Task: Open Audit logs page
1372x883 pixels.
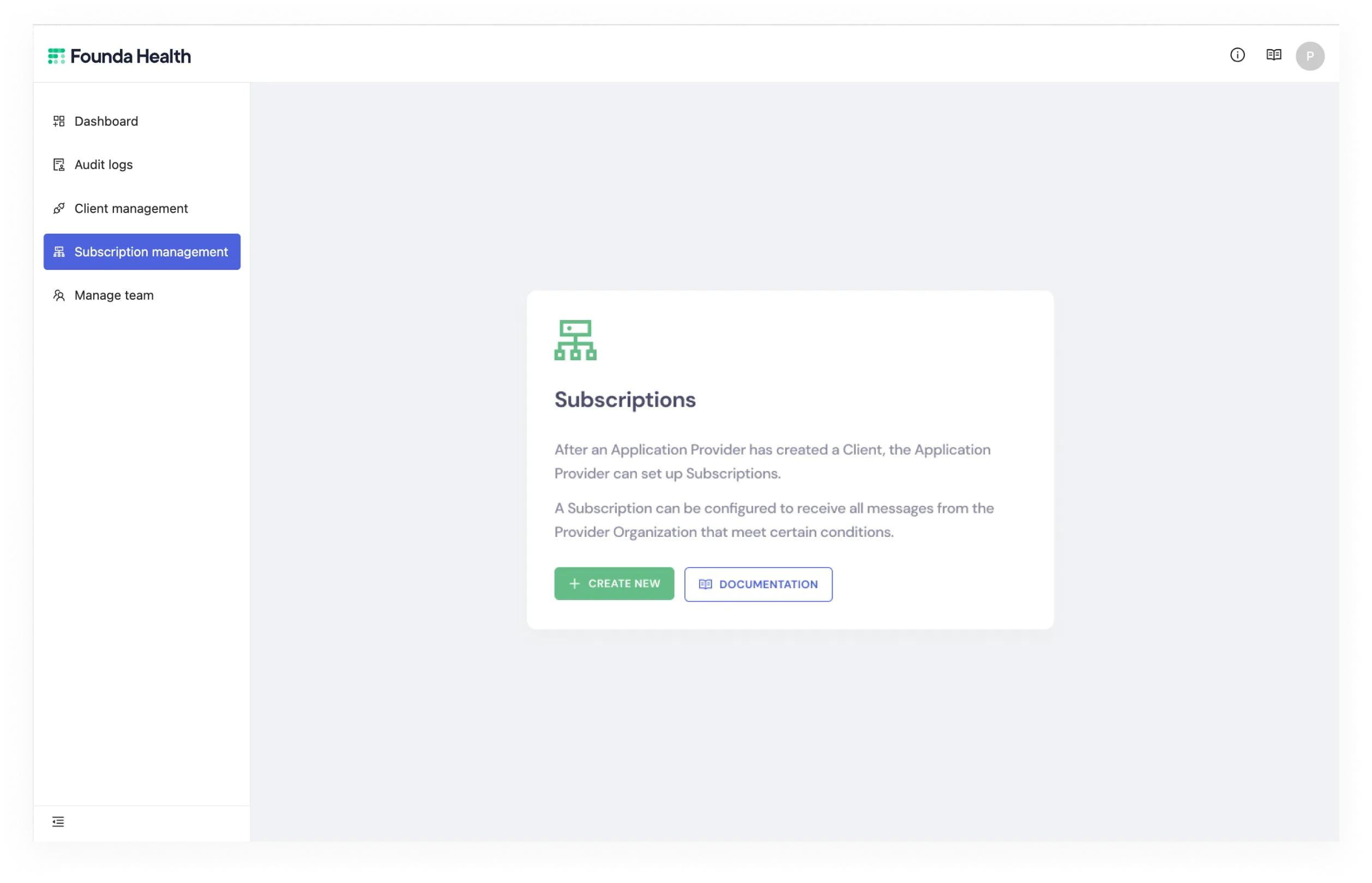Action: pos(142,165)
